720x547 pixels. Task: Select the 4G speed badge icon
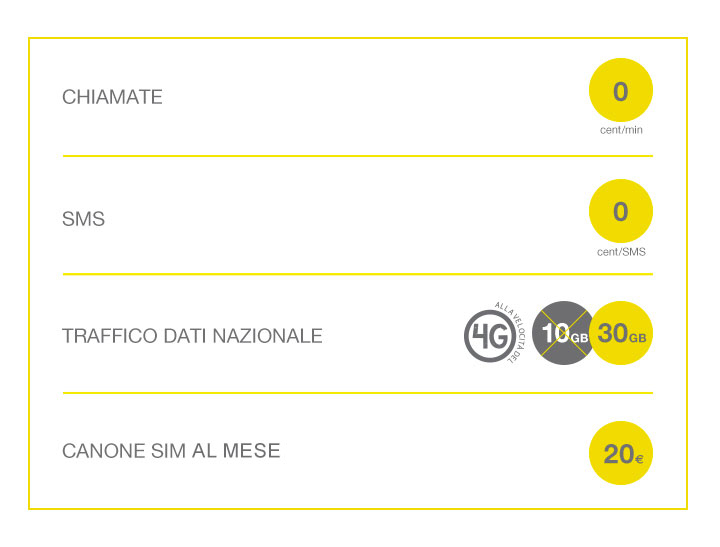pyautogui.click(x=489, y=336)
